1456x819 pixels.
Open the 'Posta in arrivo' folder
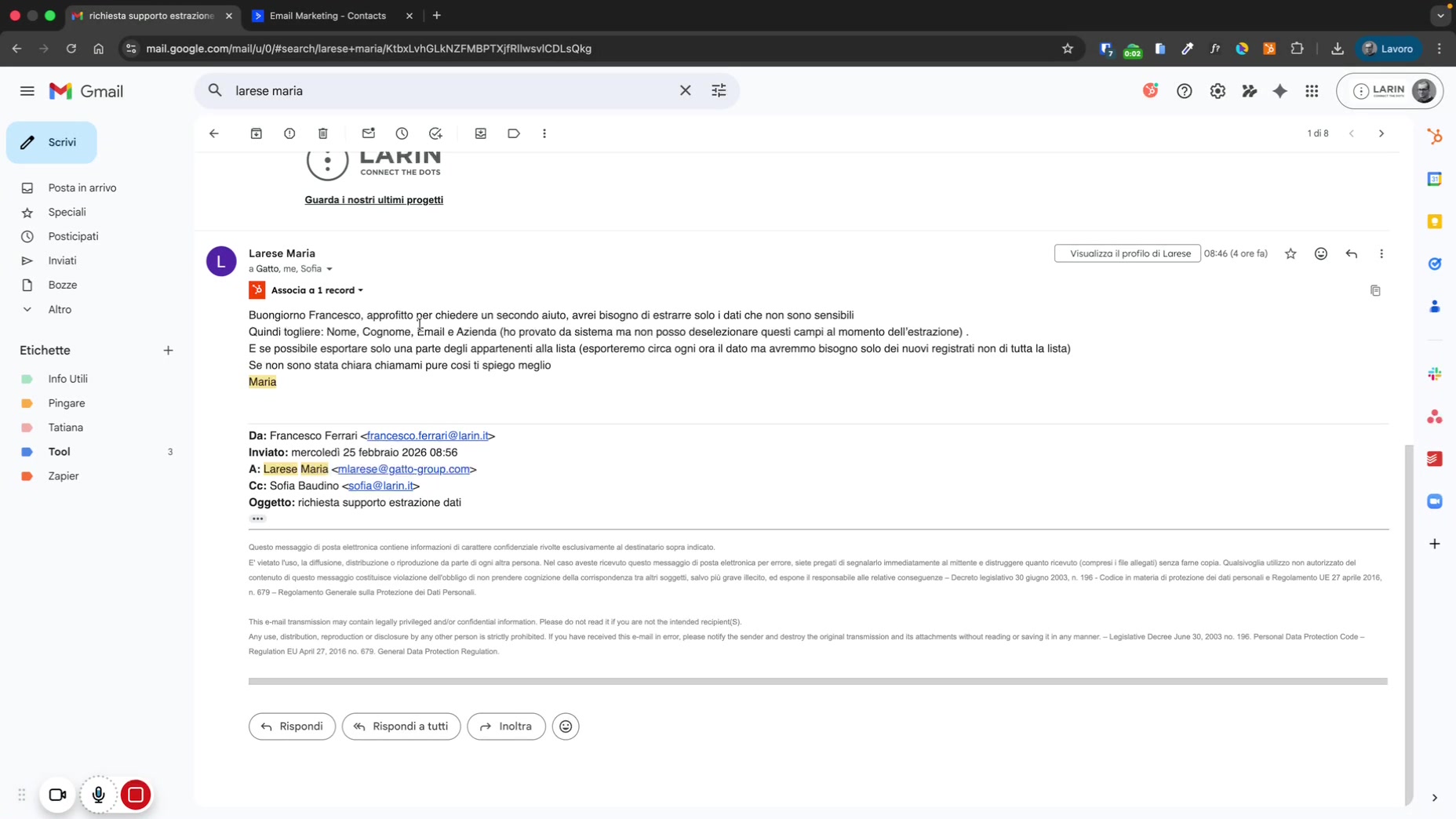[82, 187]
